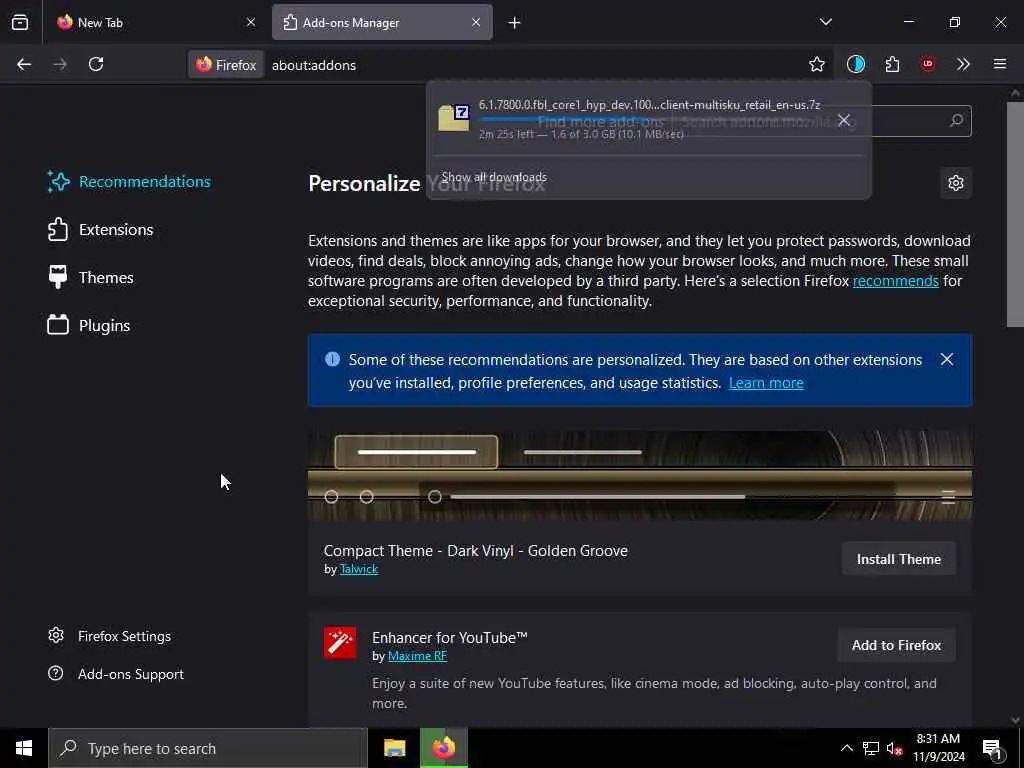Follow the recommends link
The width and height of the screenshot is (1024, 768).
tap(895, 281)
